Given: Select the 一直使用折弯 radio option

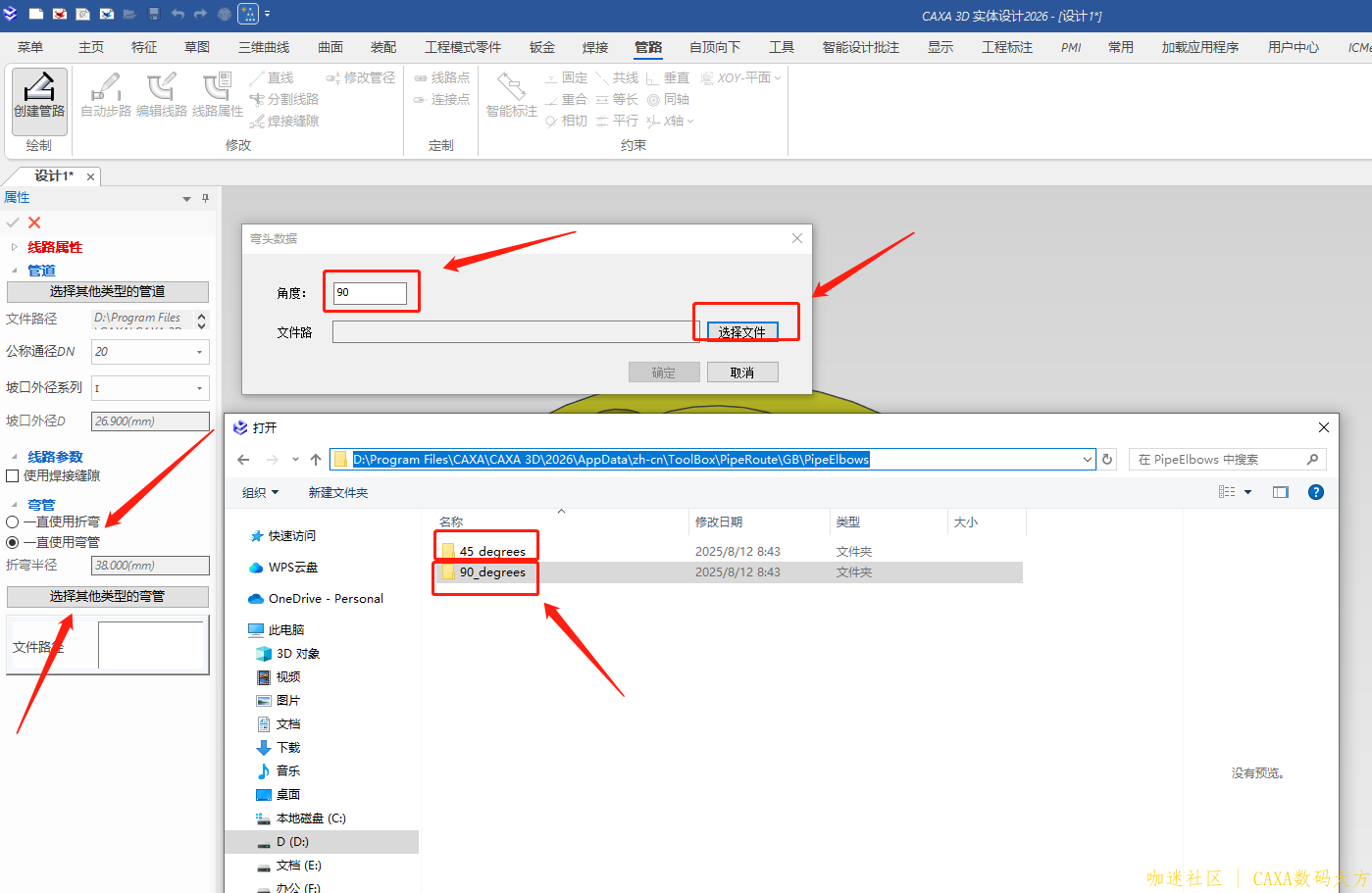Looking at the screenshot, I should pyautogui.click(x=13, y=522).
